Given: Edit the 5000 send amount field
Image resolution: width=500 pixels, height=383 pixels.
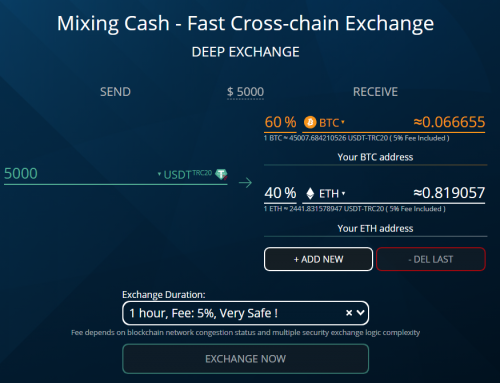Looking at the screenshot, I should click(x=80, y=174).
